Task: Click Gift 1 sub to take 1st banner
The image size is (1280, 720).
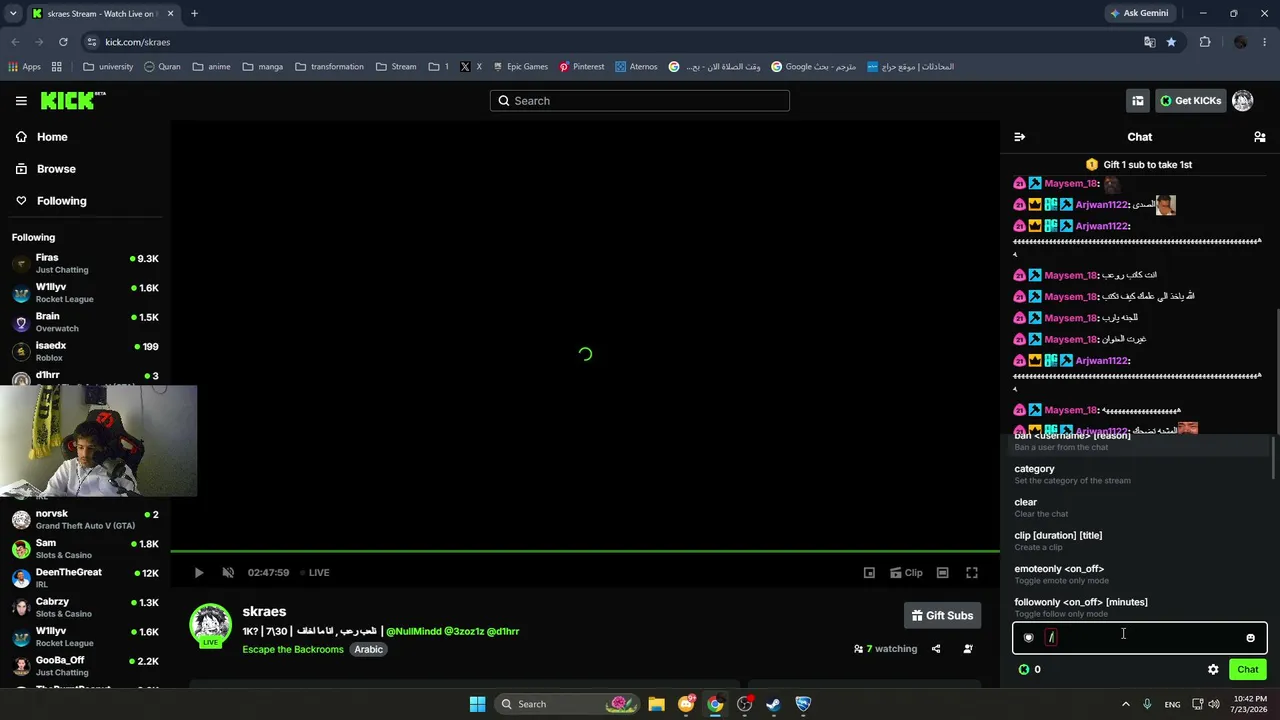Action: click(x=1140, y=164)
